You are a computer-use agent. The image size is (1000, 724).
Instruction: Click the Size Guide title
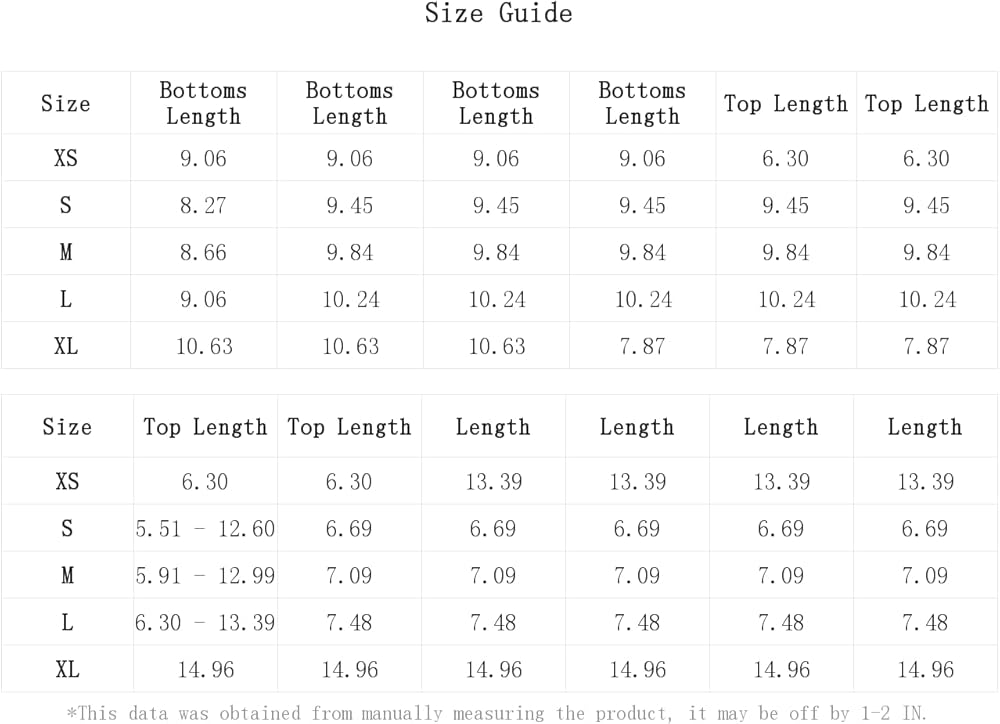tap(498, 14)
